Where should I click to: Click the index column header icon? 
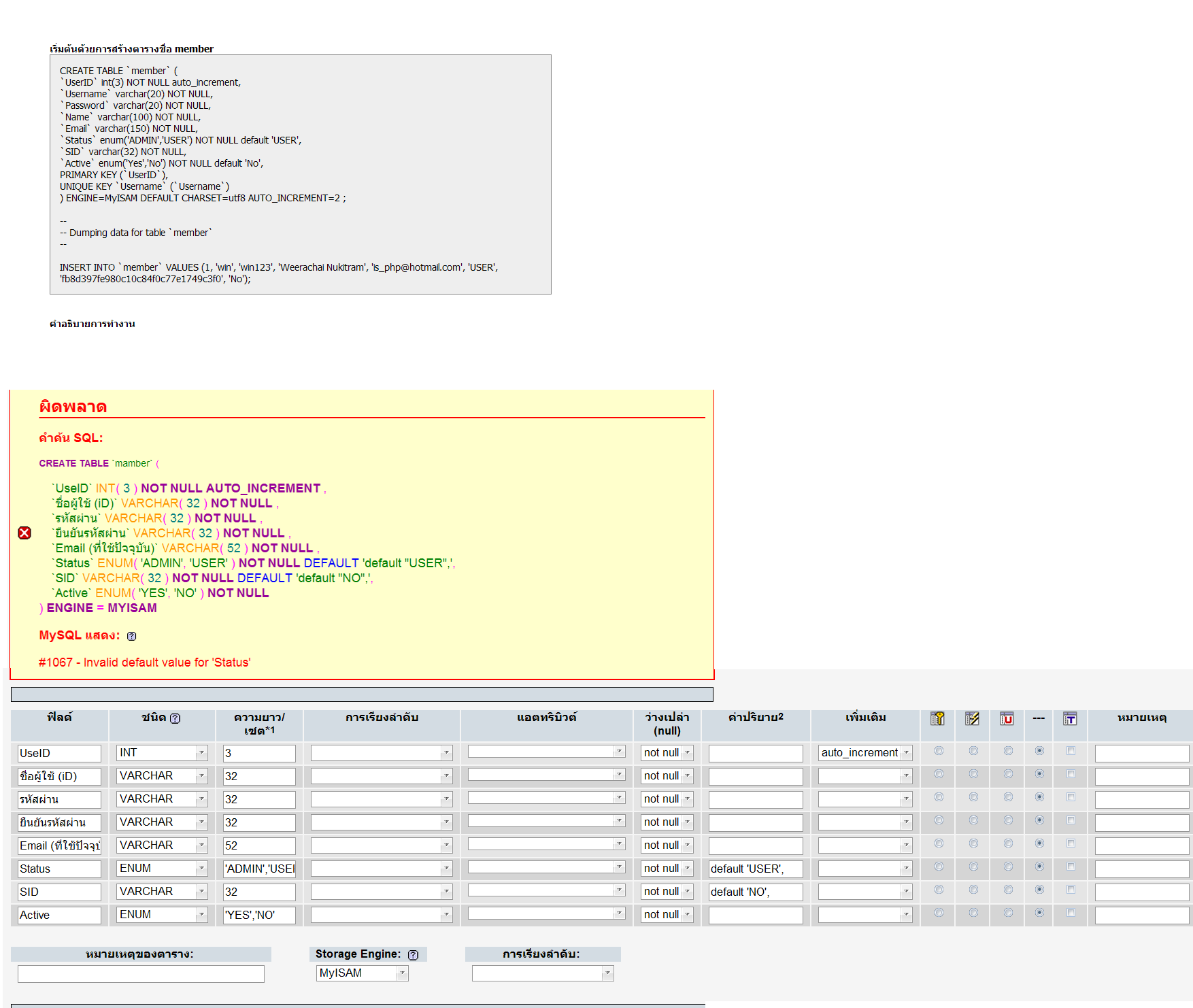pyautogui.click(x=972, y=718)
